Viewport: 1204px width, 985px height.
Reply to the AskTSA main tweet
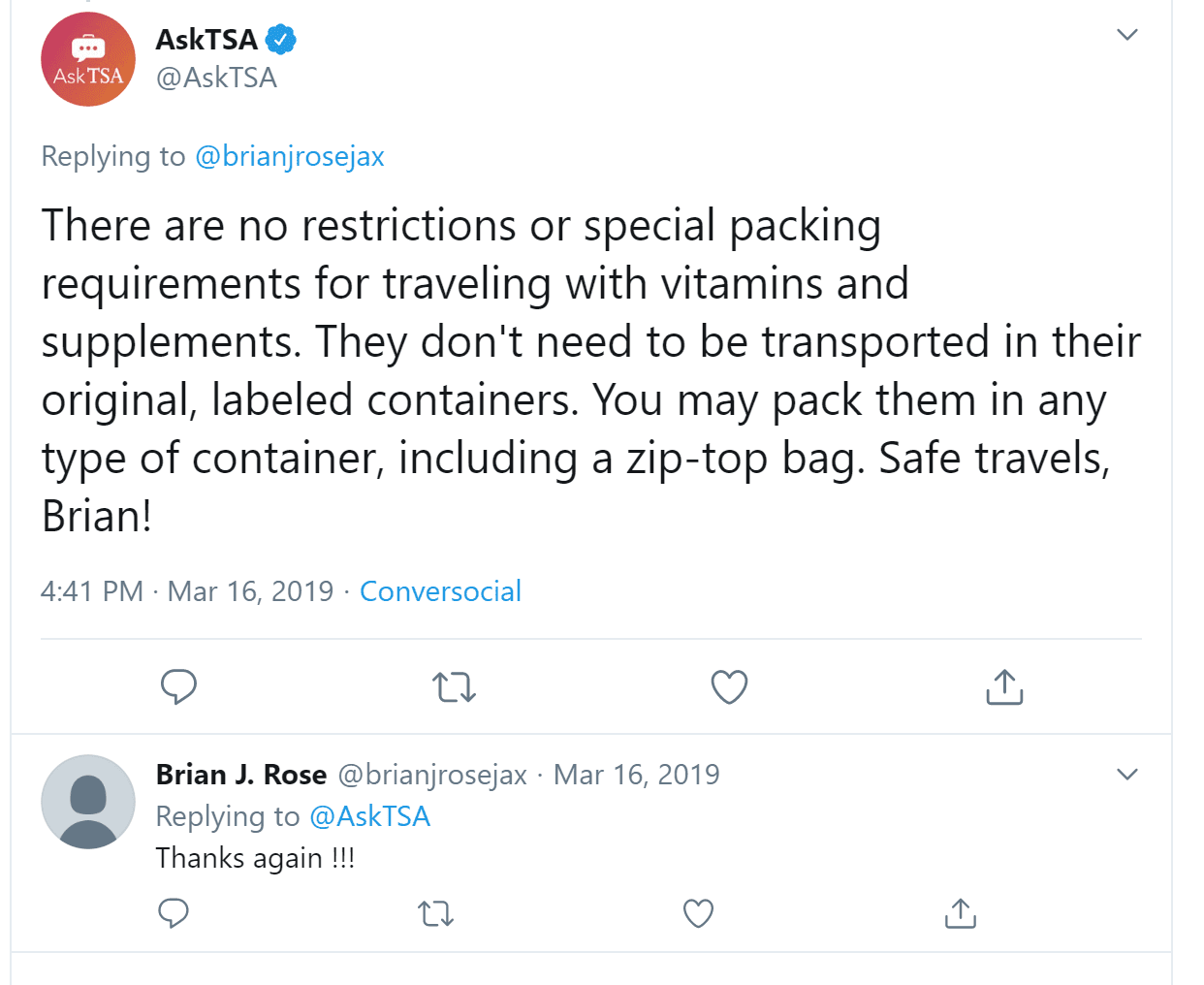coord(178,686)
